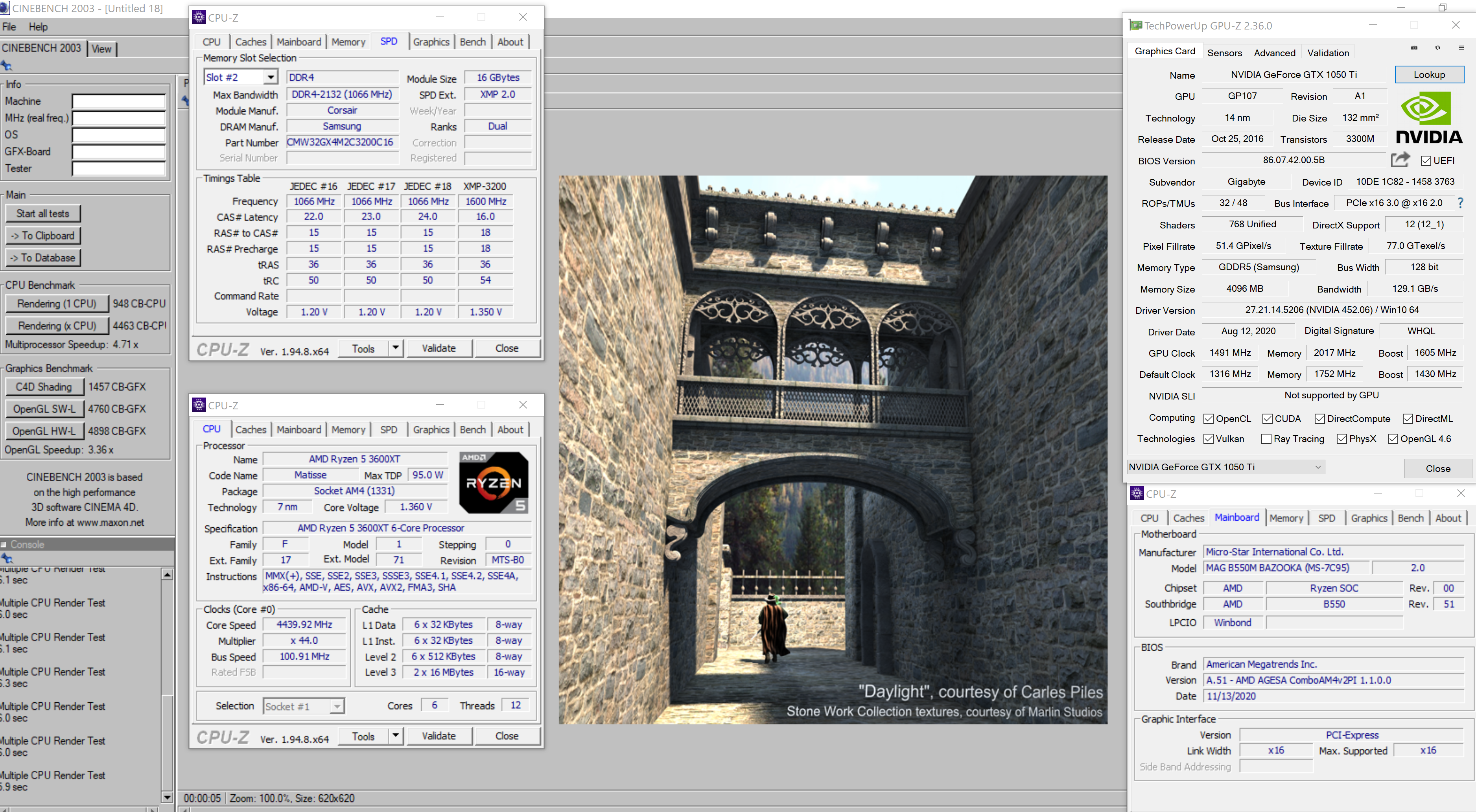
Task: Click the To Clipboard button
Action: tap(43, 236)
